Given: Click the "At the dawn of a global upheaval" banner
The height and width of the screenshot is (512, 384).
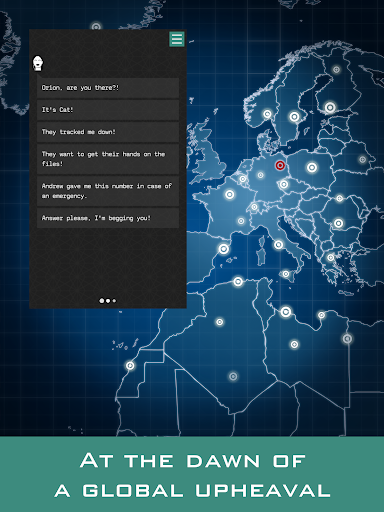Looking at the screenshot, I should [192, 474].
